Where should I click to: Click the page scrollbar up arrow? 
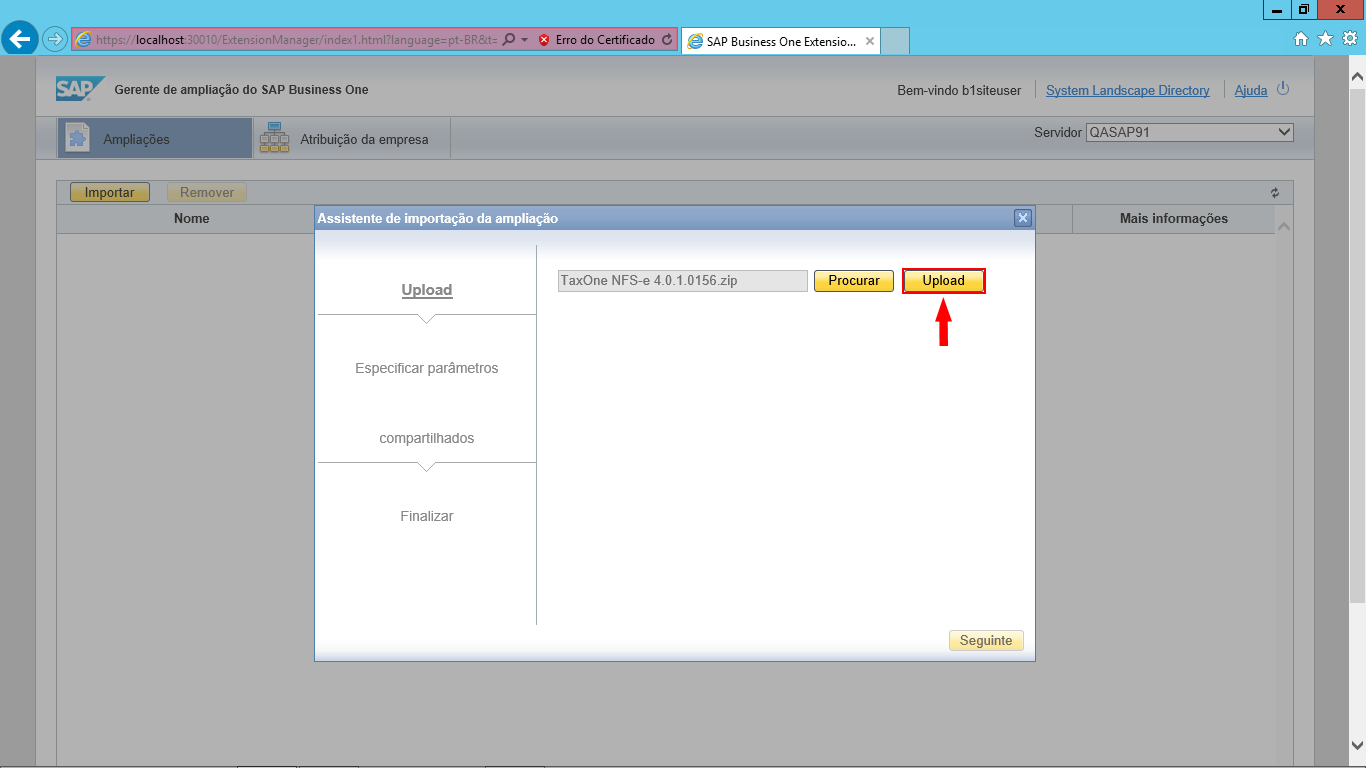1357,76
